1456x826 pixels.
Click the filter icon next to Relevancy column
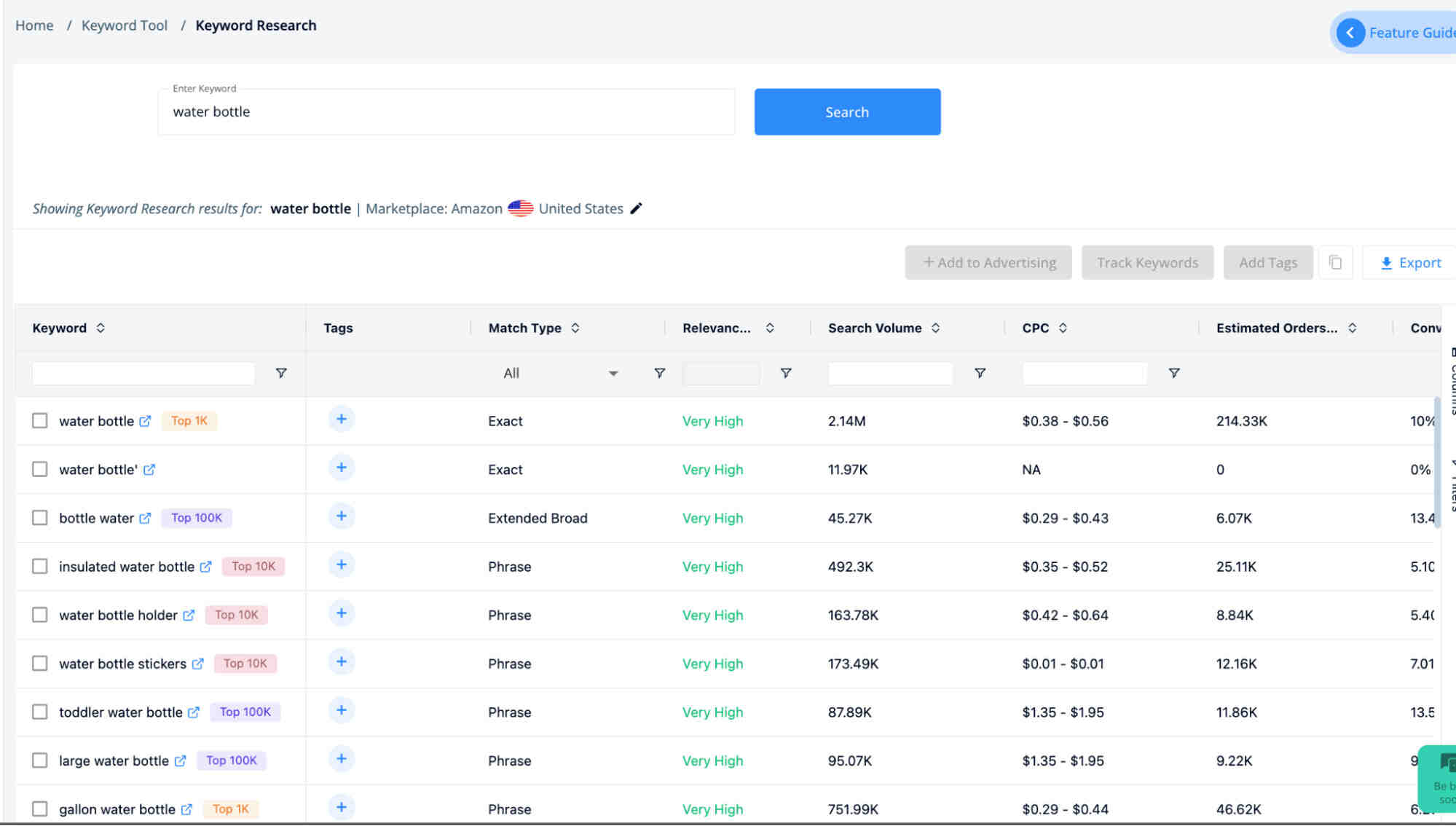pos(787,372)
